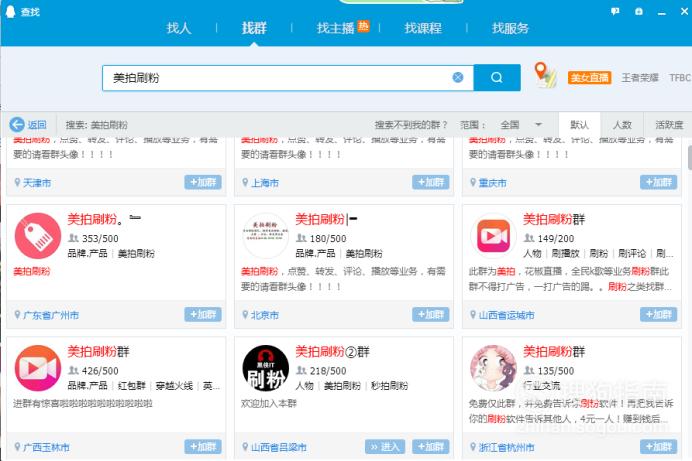
Task: Switch to 找主播 tab
Action: point(336,28)
